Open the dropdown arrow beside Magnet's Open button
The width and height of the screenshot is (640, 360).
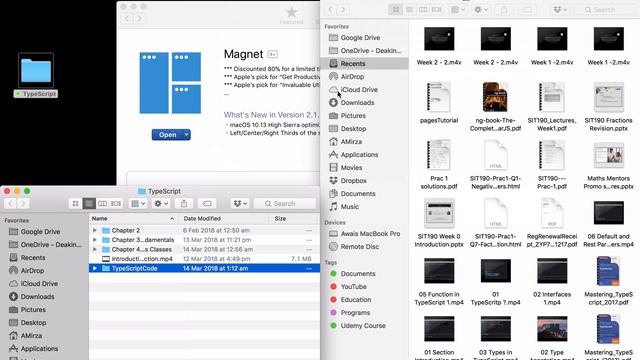[x=187, y=135]
